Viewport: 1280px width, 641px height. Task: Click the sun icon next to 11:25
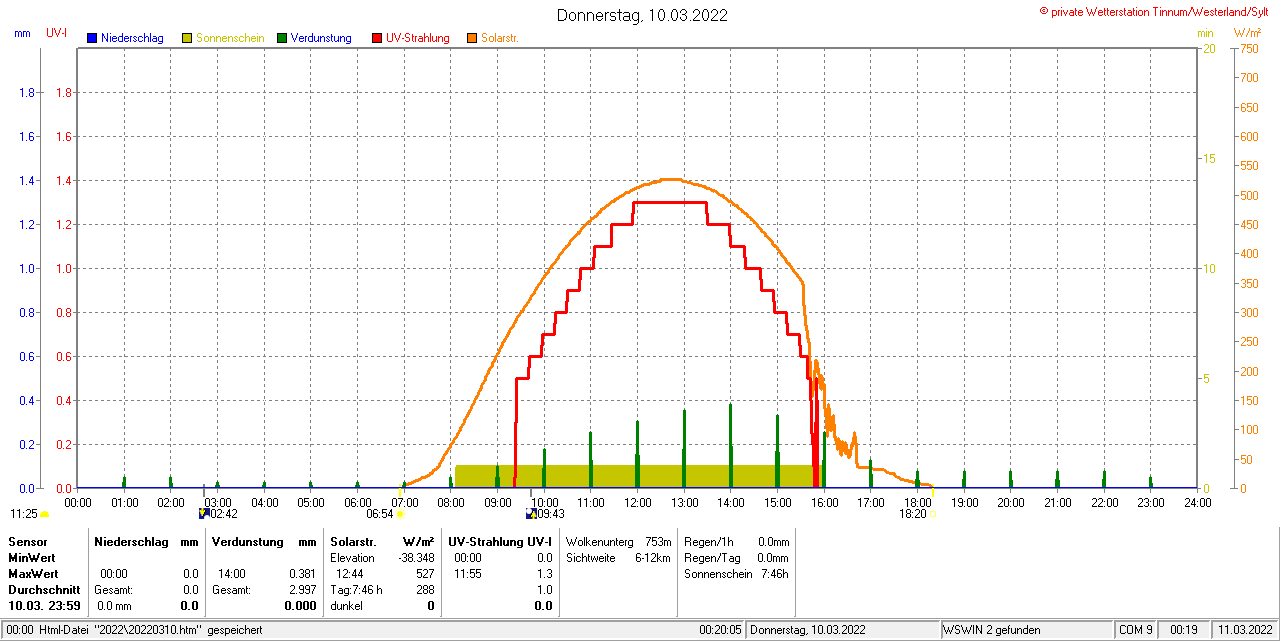coord(44,514)
